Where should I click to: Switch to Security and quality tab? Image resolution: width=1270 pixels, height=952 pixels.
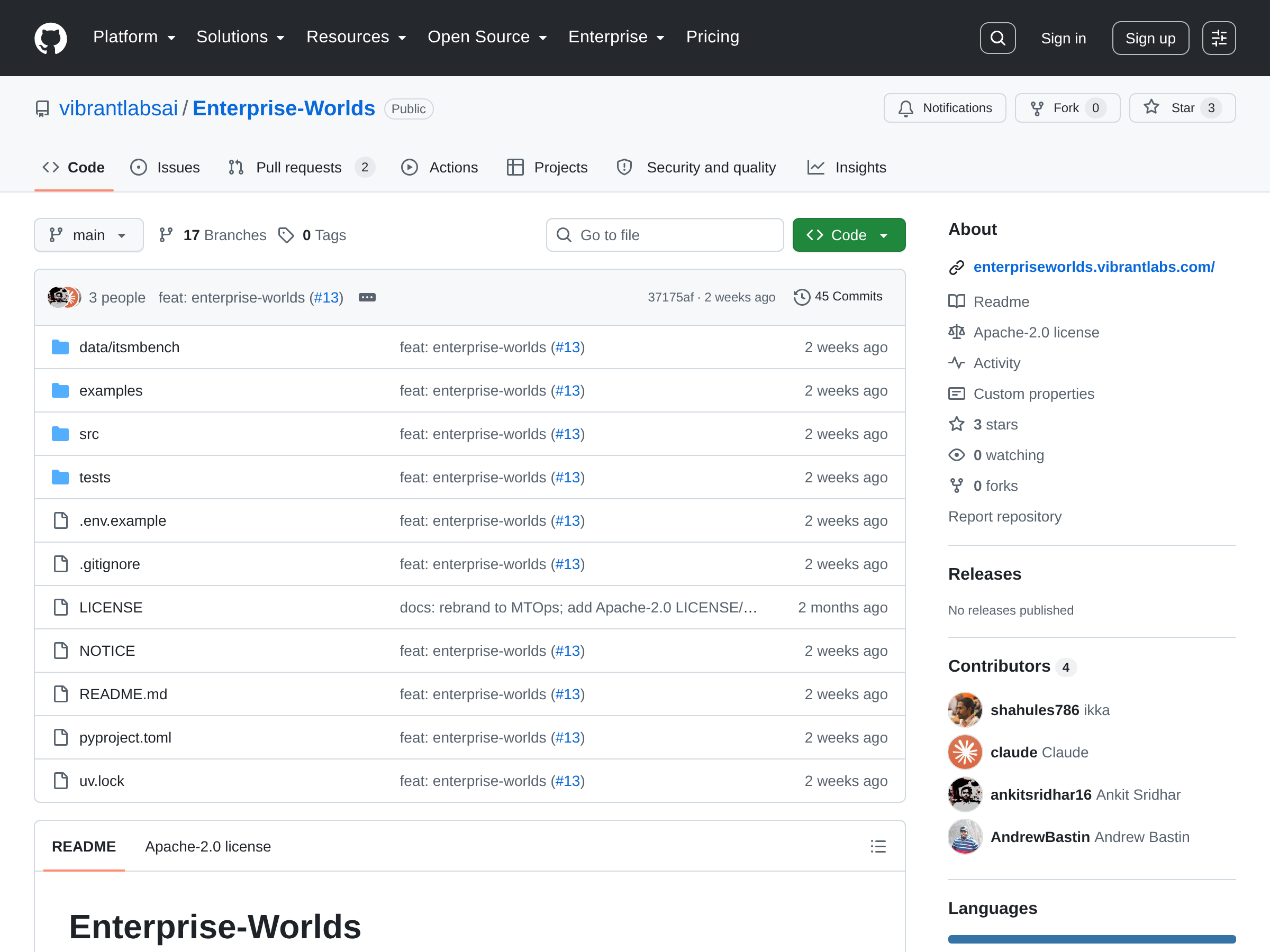[x=696, y=168]
